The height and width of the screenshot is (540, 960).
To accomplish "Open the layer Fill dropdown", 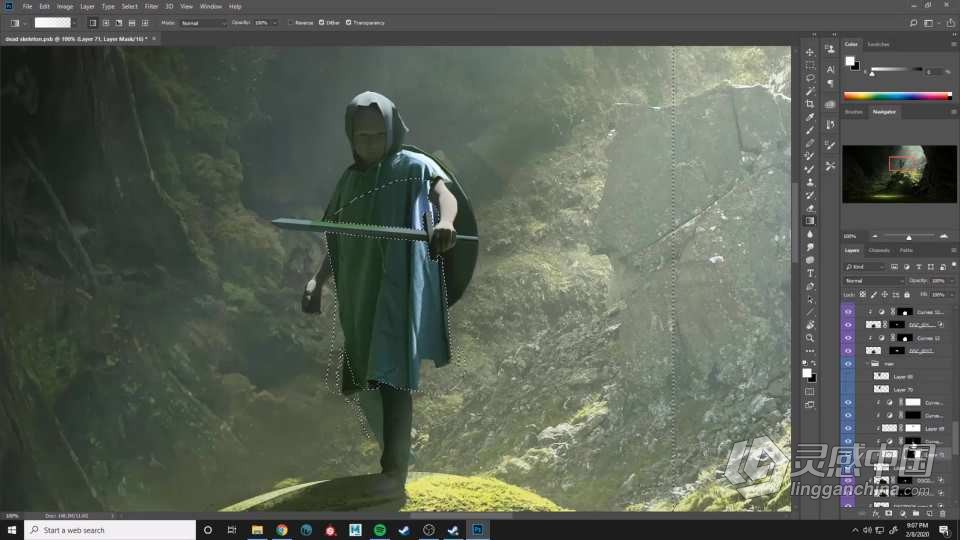I will click(x=951, y=294).
